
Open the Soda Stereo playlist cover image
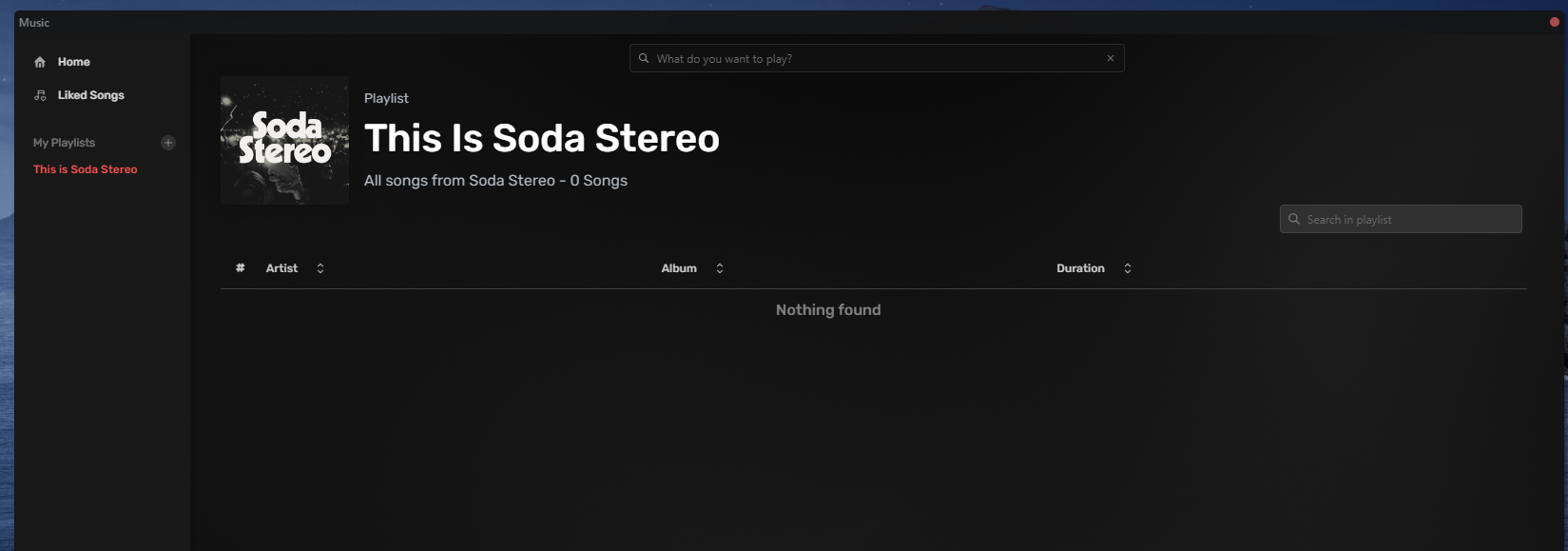284,140
